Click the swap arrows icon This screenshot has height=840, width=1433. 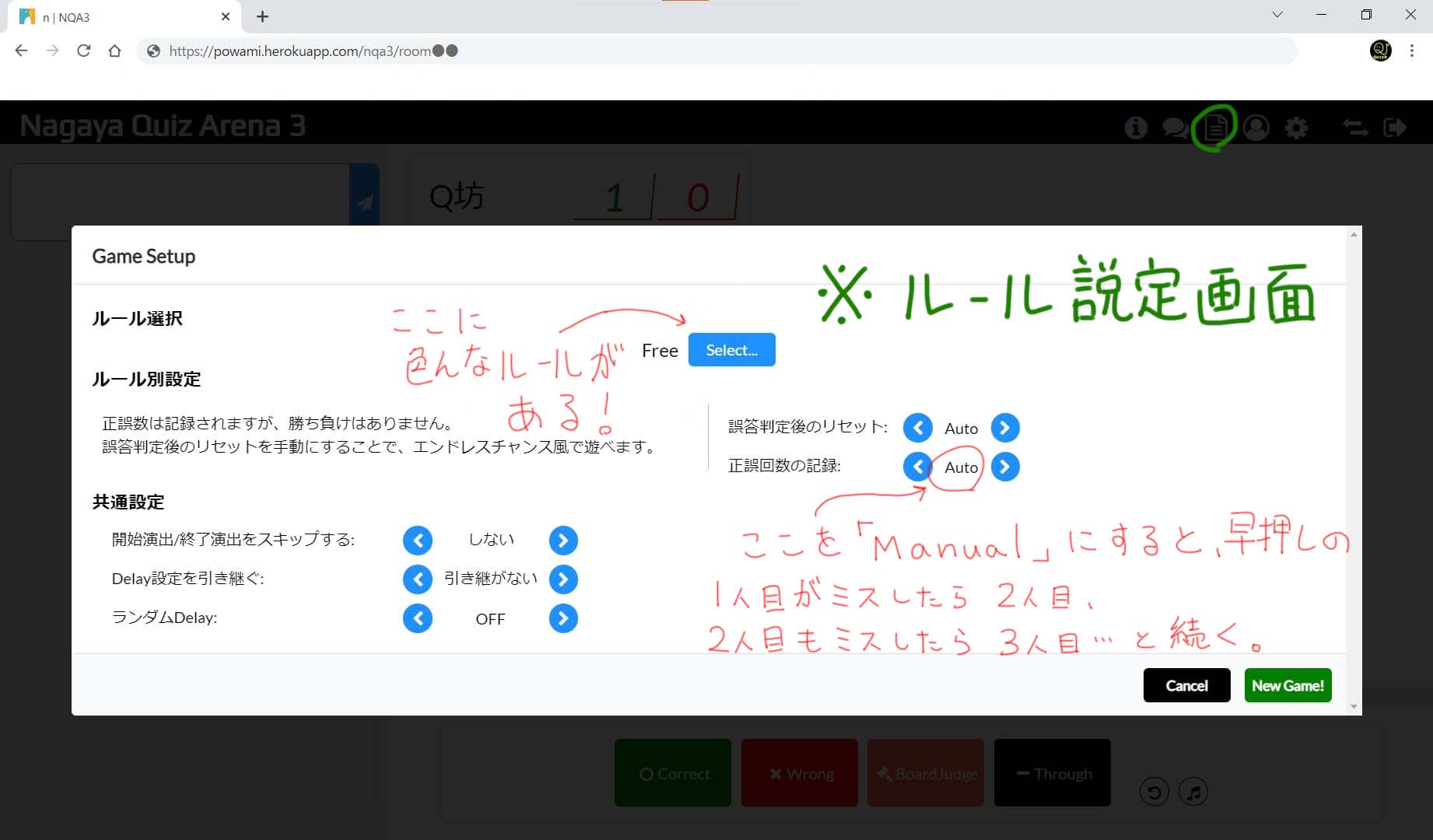click(x=1354, y=128)
